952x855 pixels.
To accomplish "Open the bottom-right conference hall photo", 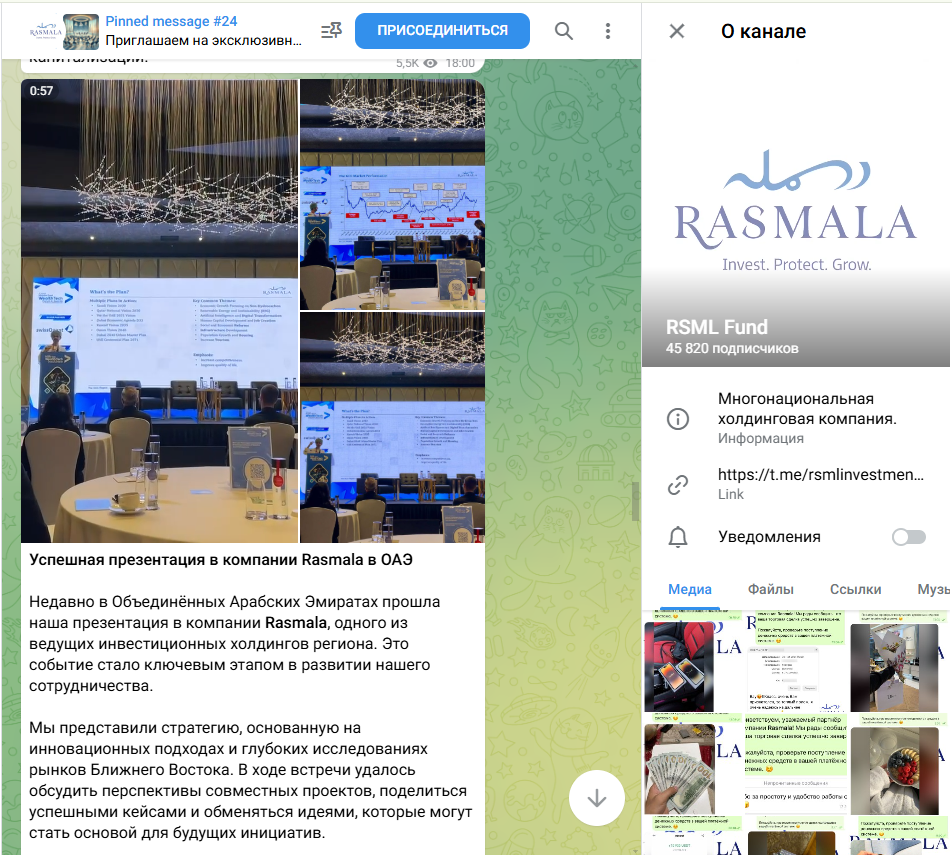I will click(392, 428).
